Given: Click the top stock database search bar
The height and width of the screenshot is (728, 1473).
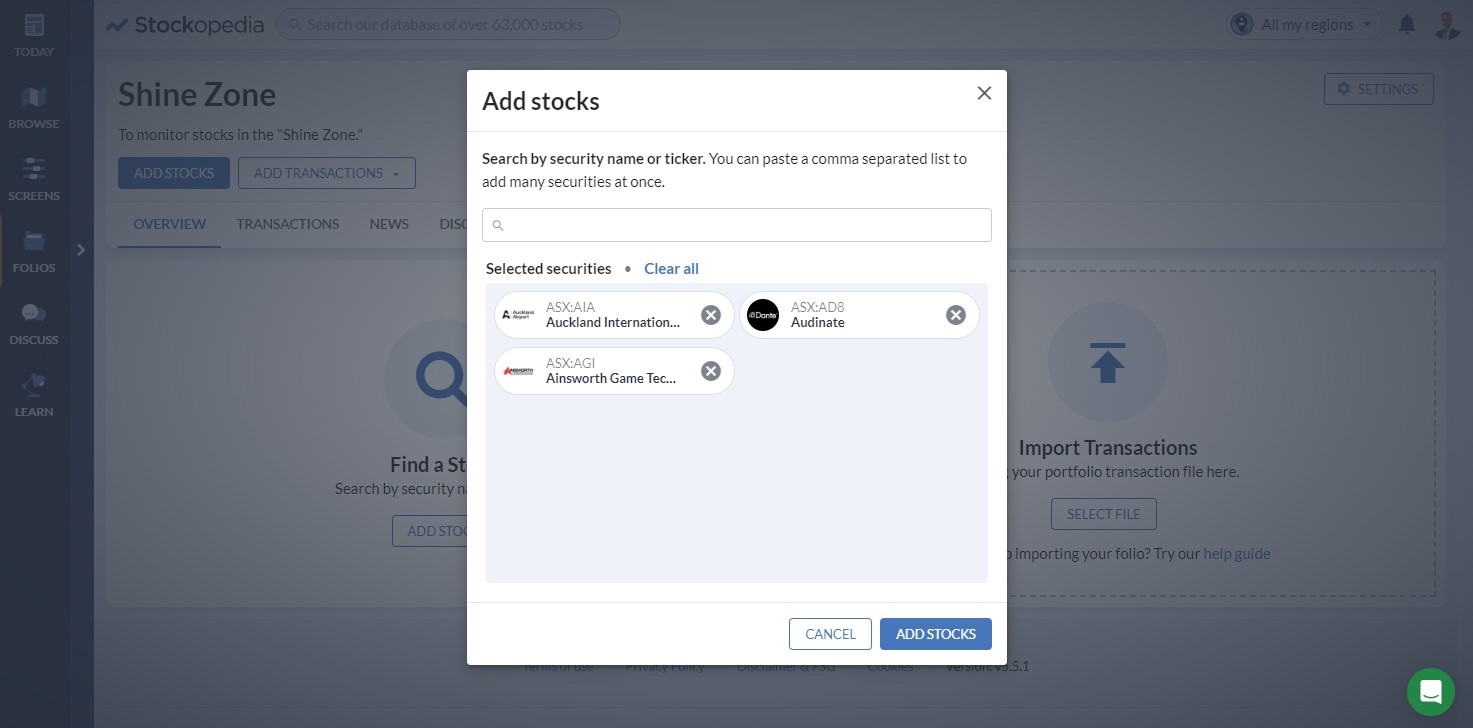Looking at the screenshot, I should (448, 24).
